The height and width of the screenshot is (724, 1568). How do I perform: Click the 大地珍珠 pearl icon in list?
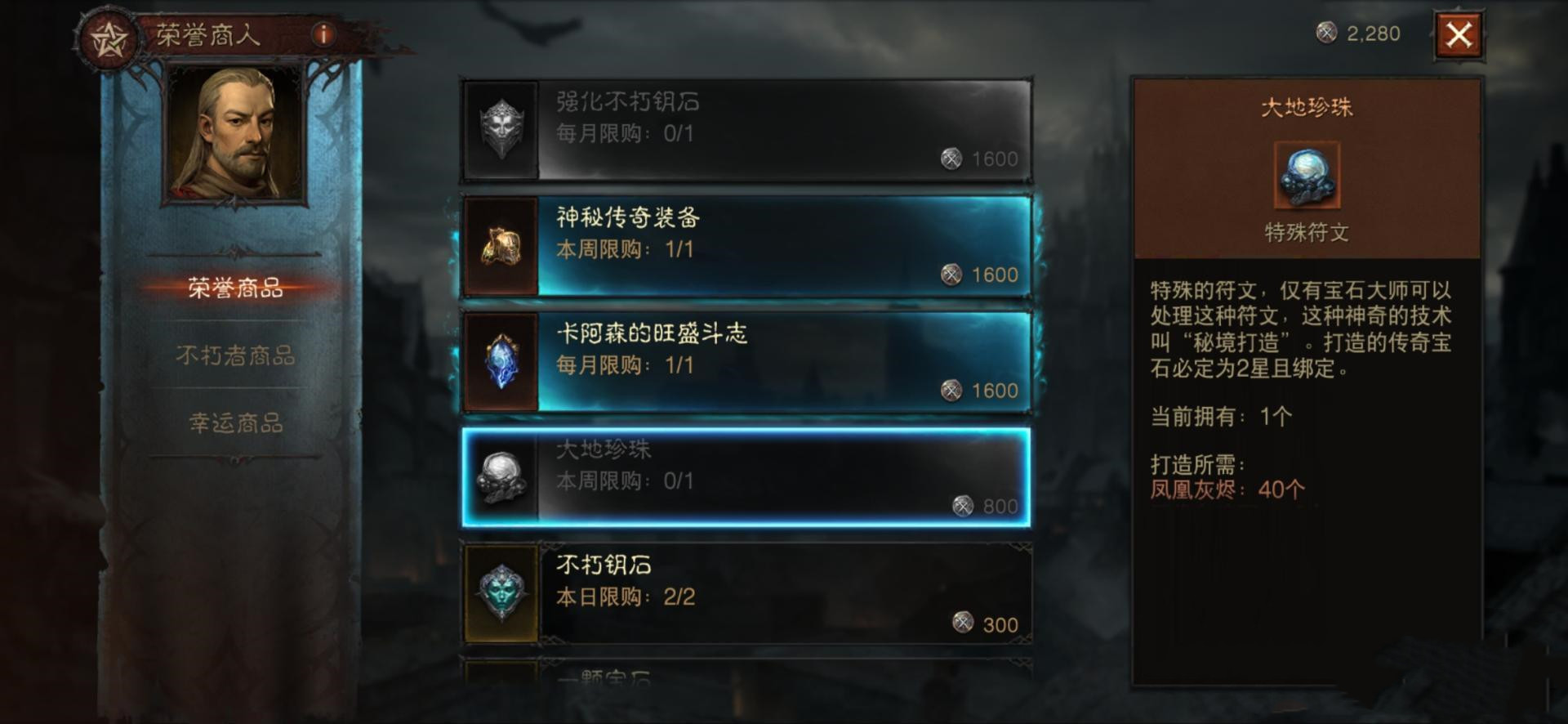pos(501,478)
